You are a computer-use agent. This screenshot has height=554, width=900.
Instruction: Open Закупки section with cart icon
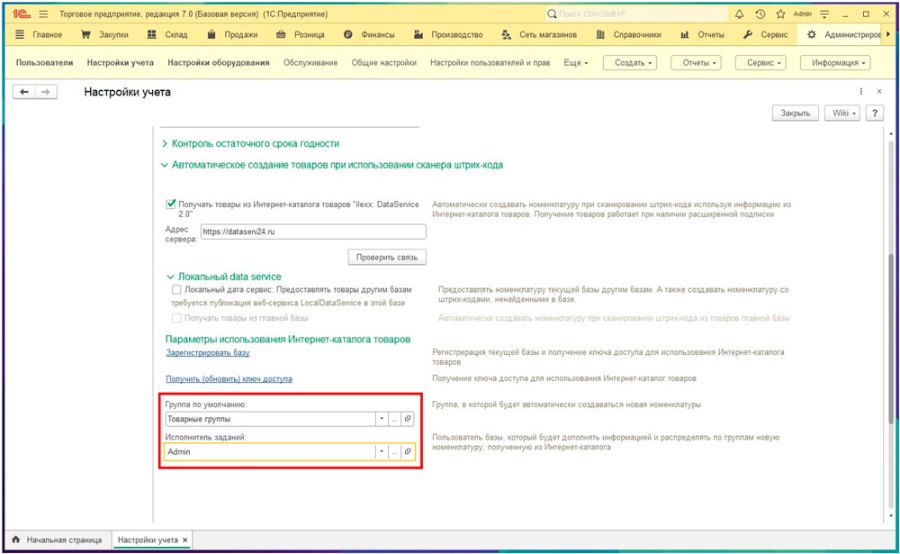[x=104, y=34]
